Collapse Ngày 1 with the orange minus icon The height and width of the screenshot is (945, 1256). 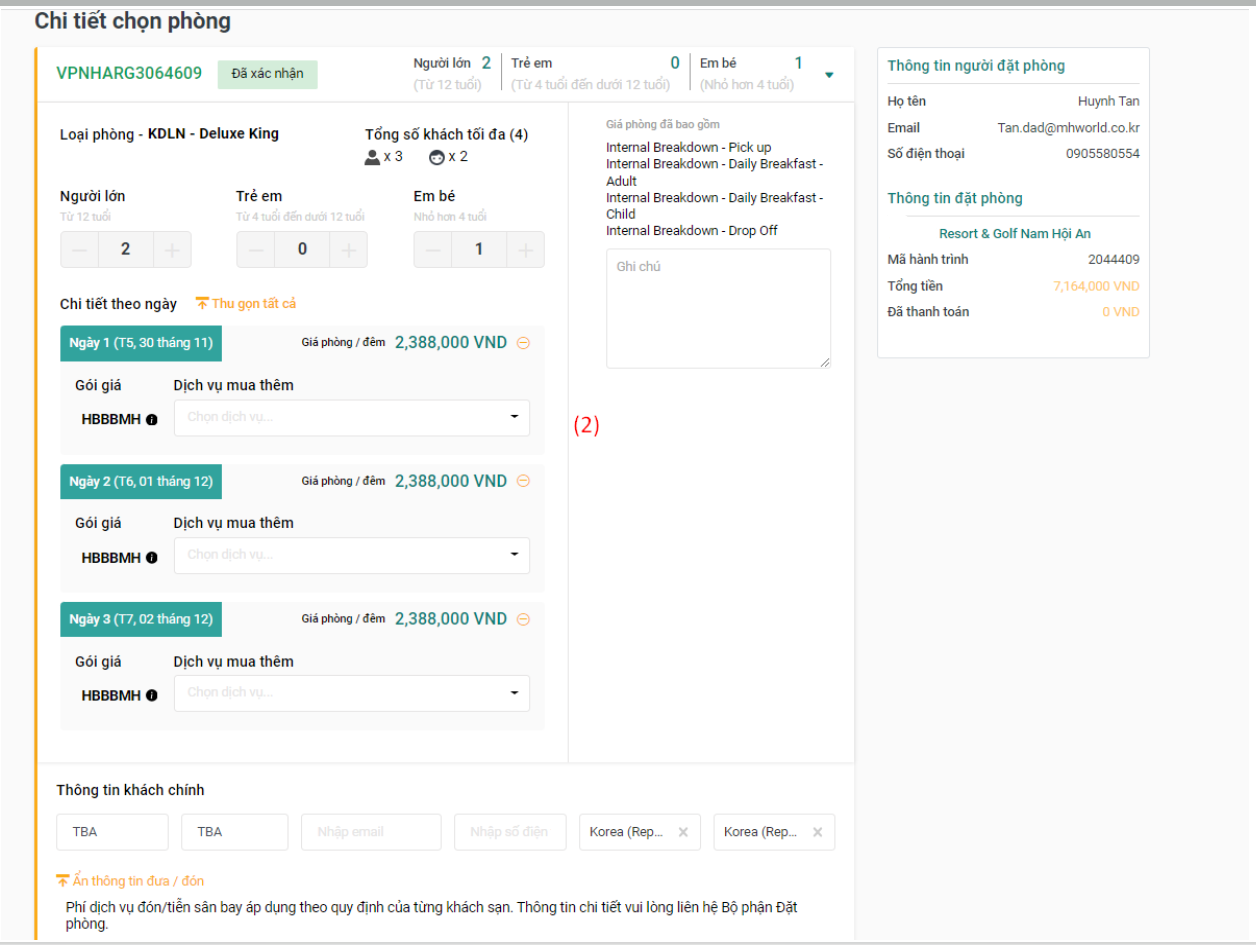[523, 343]
